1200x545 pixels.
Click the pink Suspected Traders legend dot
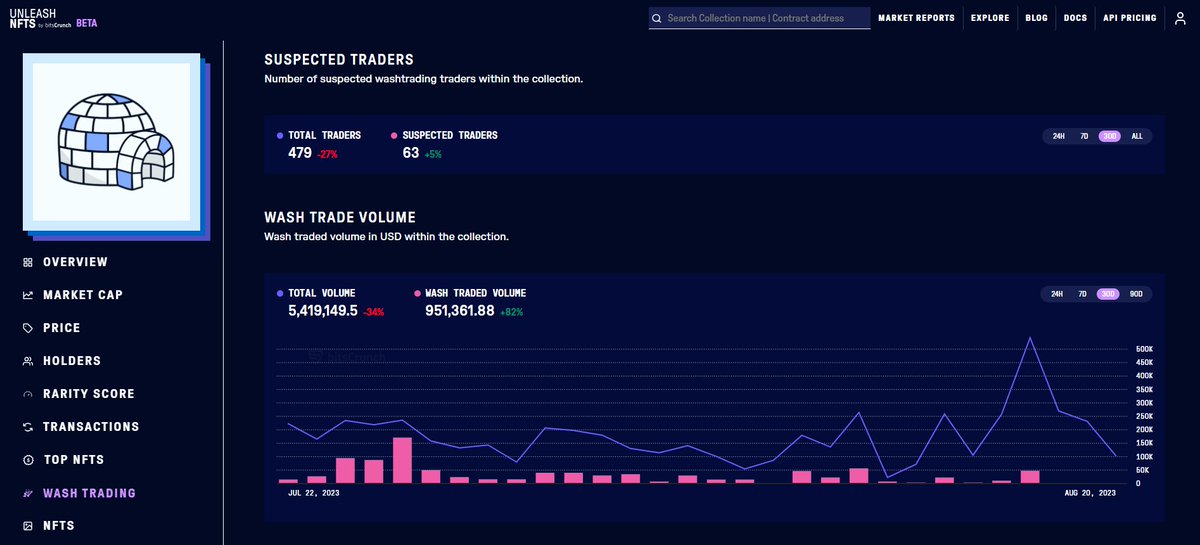click(394, 135)
